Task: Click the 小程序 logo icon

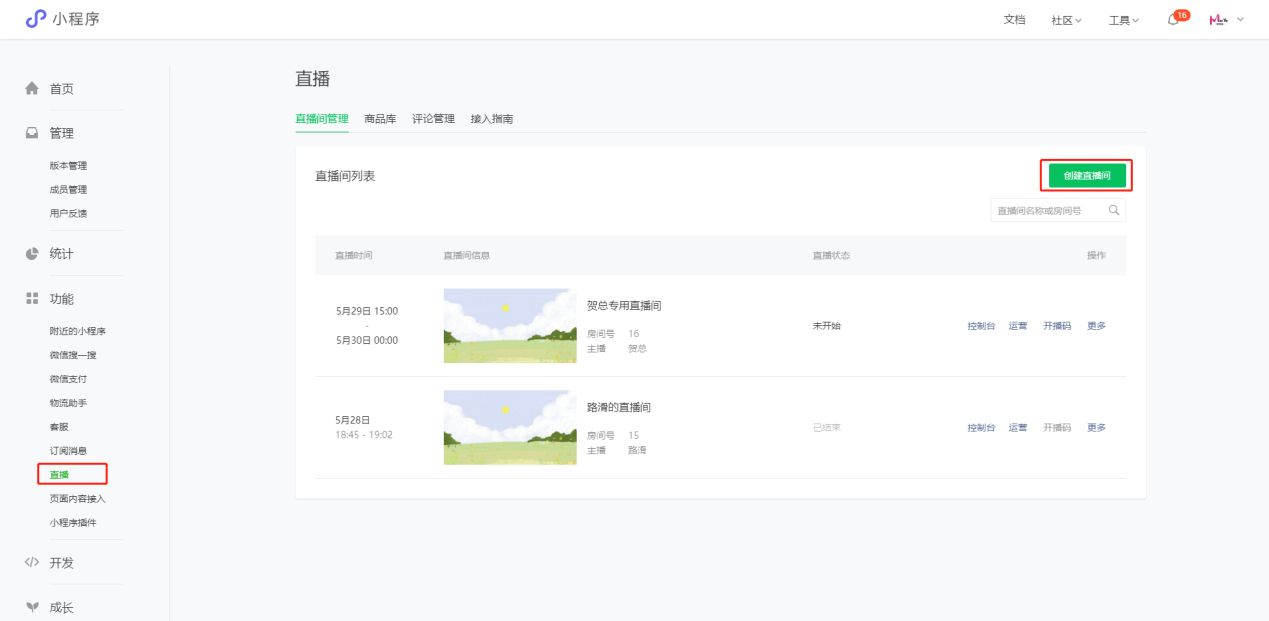Action: click(36, 19)
